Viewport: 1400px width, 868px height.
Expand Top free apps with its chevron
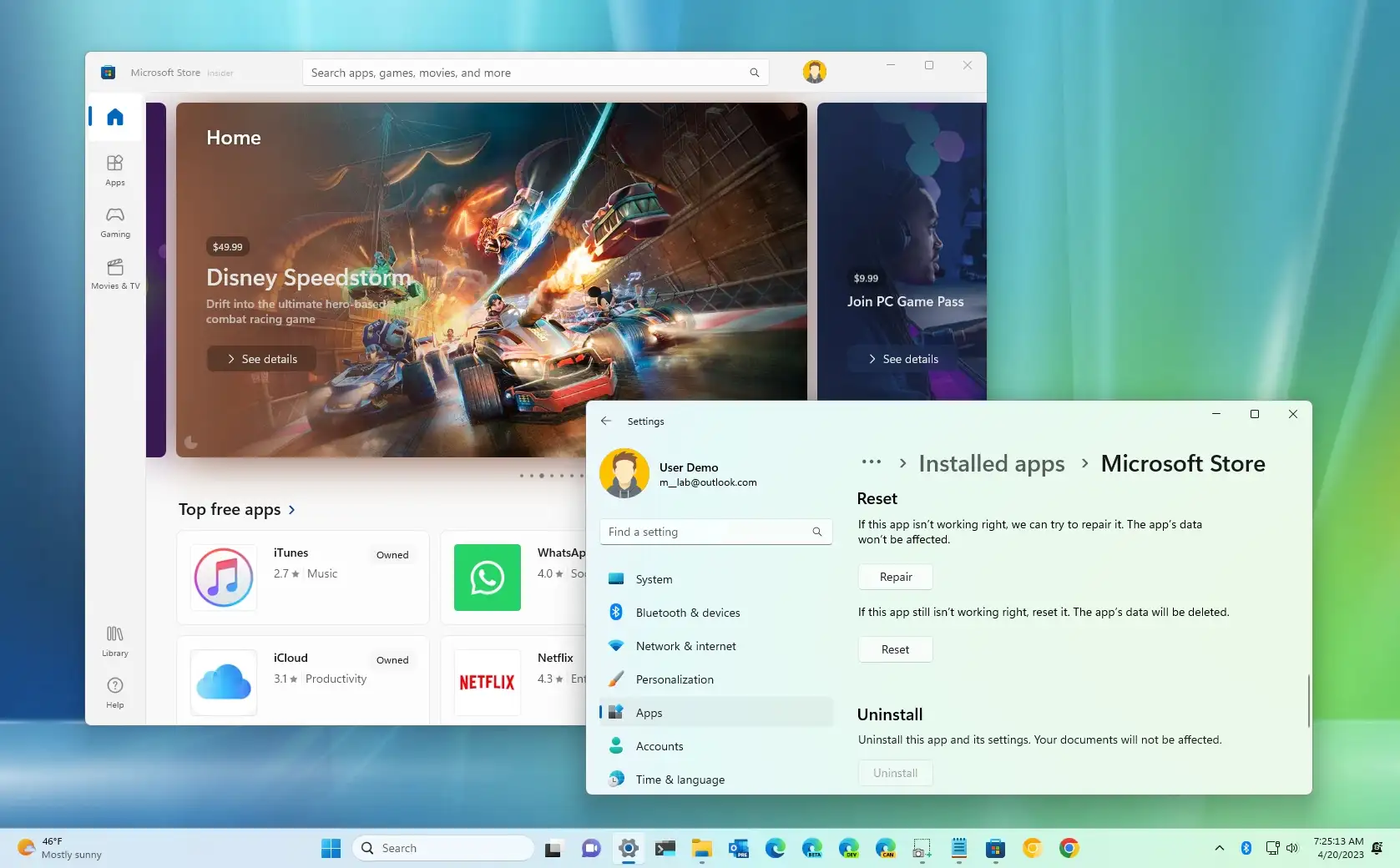292,509
